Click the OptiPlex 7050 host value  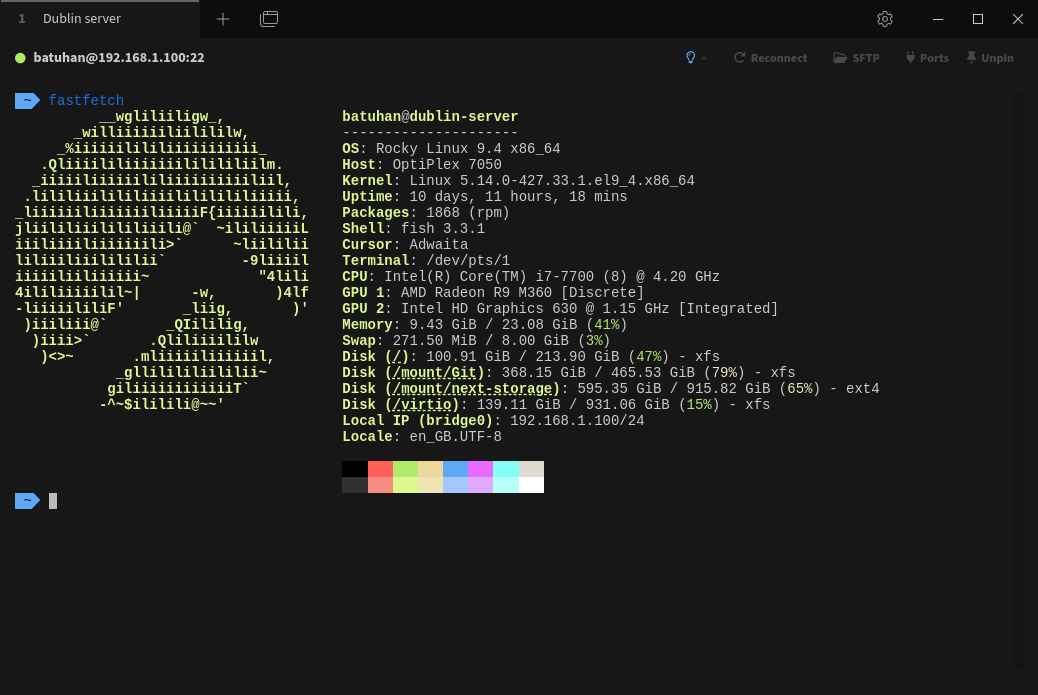coord(447,165)
